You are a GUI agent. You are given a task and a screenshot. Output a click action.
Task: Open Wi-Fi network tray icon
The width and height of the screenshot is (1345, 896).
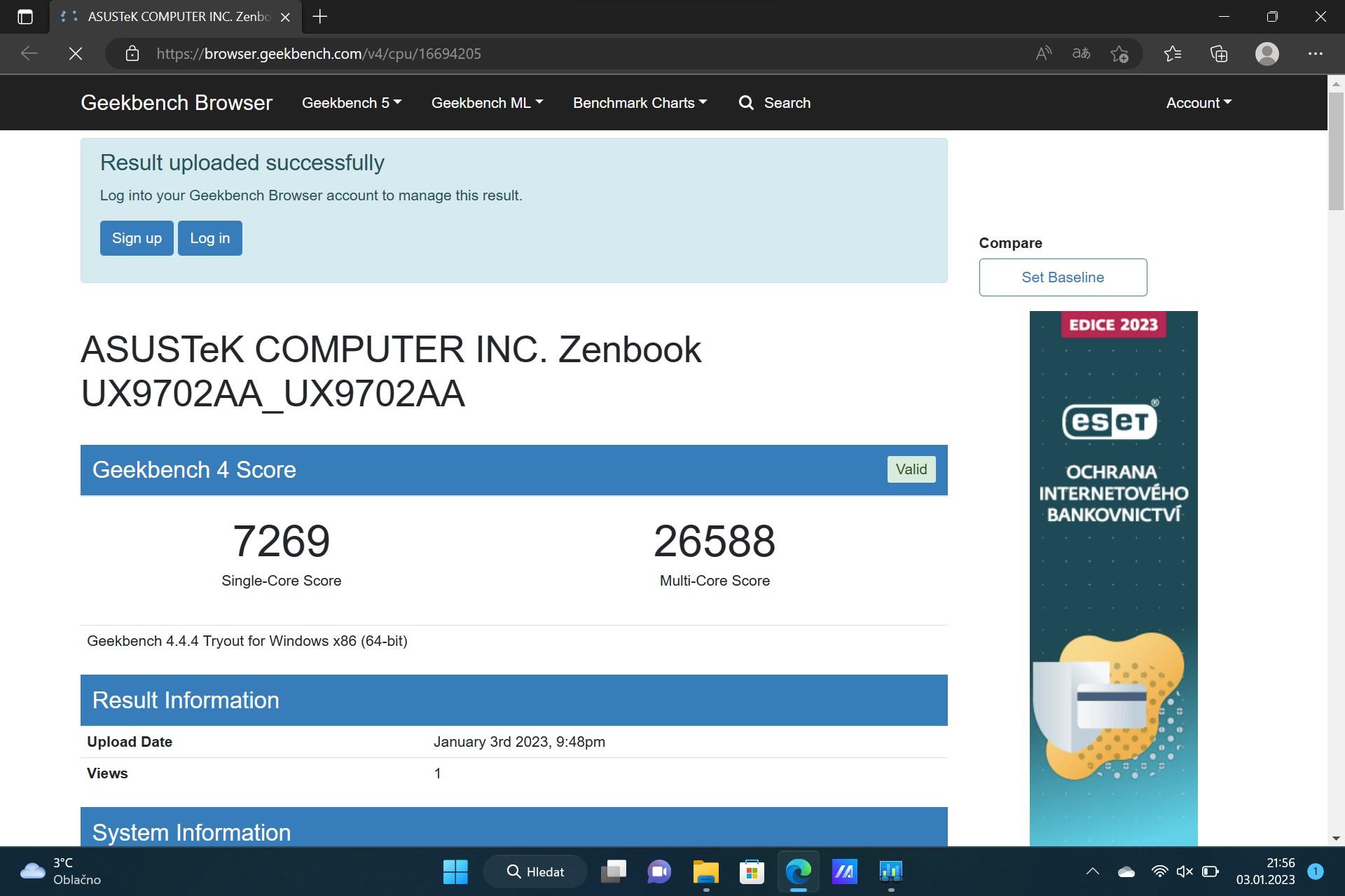tap(1160, 871)
